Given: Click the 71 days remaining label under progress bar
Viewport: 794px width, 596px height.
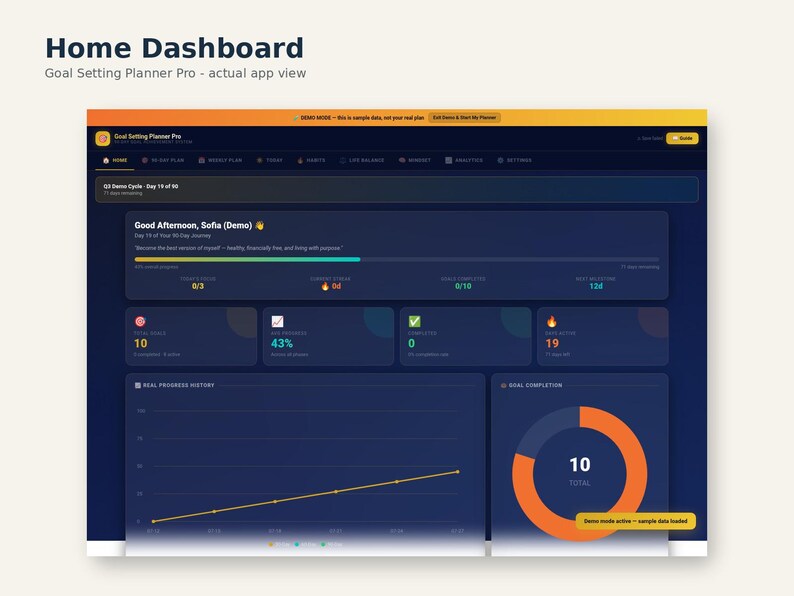Looking at the screenshot, I should coord(640,267).
